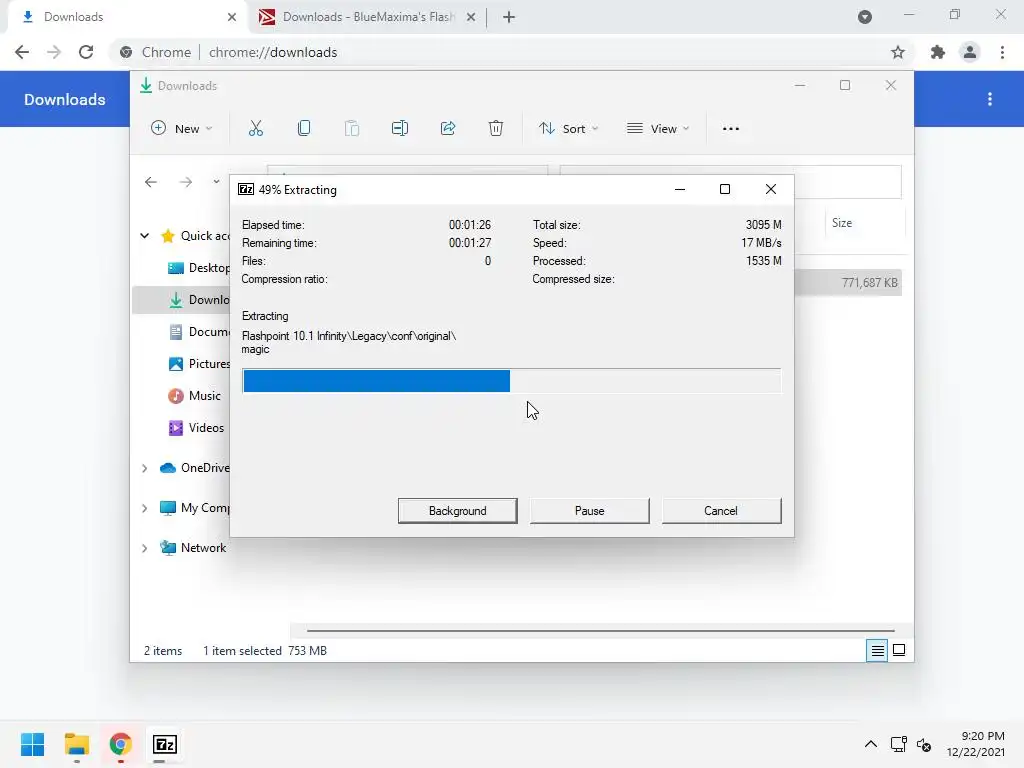Cancel the 7-Zip extraction
This screenshot has width=1024, height=768.
click(721, 511)
